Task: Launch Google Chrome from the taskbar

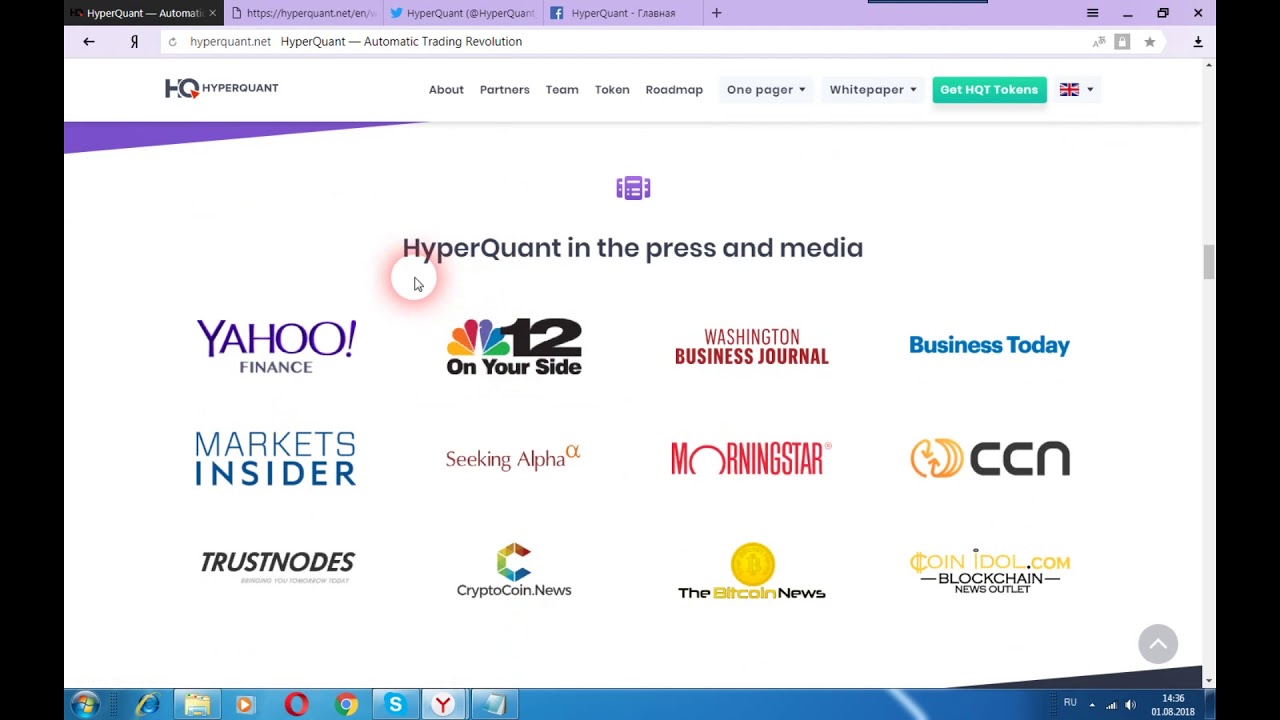Action: click(346, 705)
